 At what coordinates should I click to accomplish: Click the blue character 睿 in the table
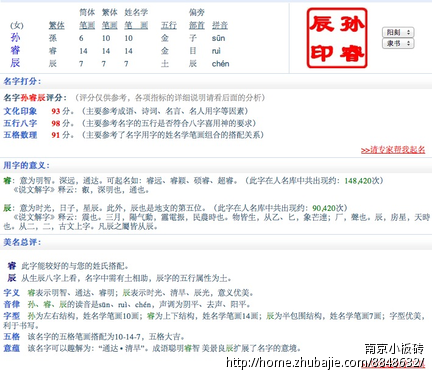tap(15, 50)
